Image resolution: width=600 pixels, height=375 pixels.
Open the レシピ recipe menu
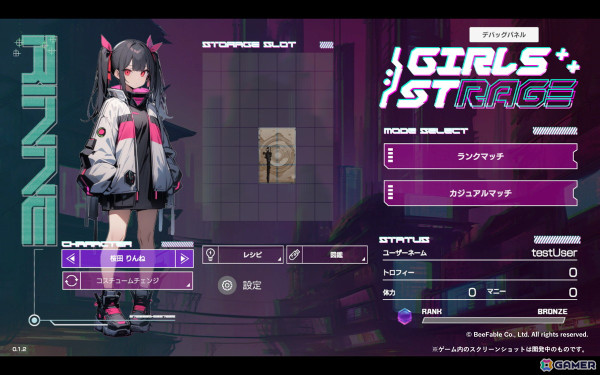[x=243, y=255]
